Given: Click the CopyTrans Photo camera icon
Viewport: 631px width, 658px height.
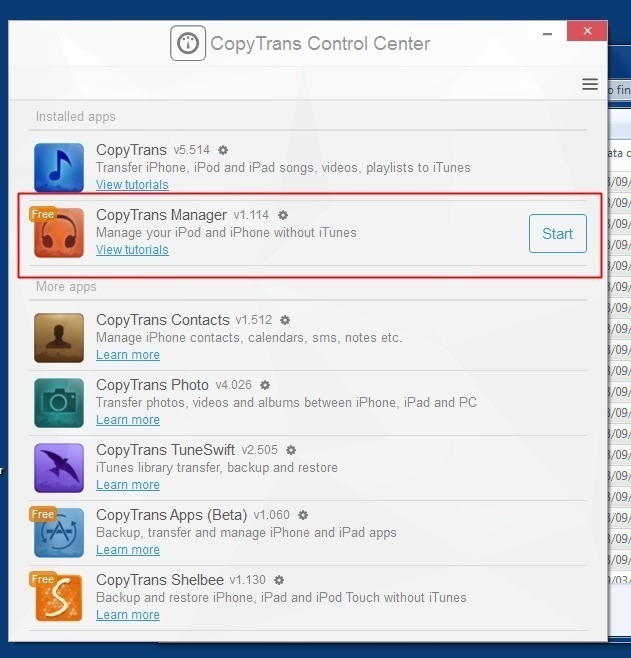Looking at the screenshot, I should (59, 403).
